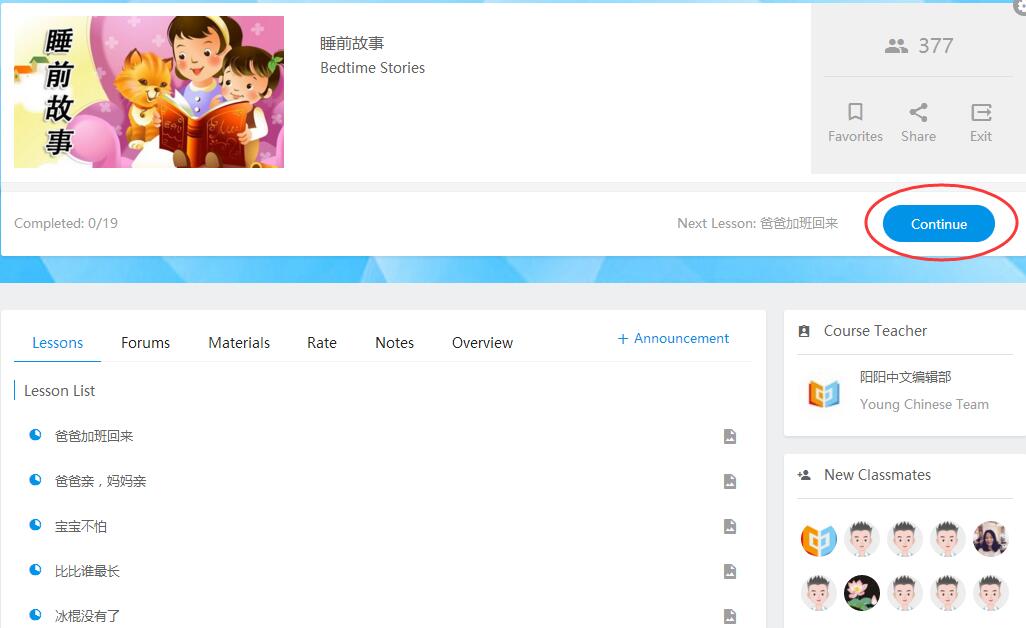The image size is (1026, 628).
Task: Open the lesson 爸爸加班回来 in the Lesson List
Action: [x=94, y=436]
